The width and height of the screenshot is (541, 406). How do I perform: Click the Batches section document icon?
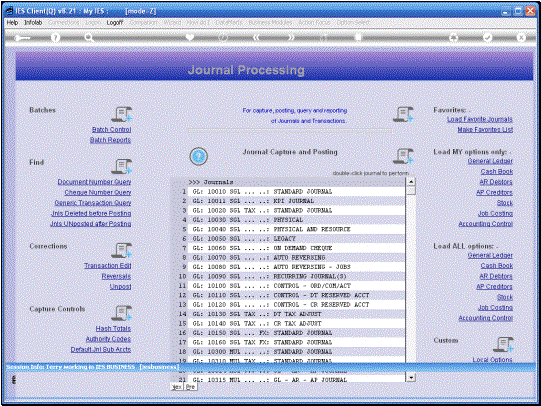121,114
